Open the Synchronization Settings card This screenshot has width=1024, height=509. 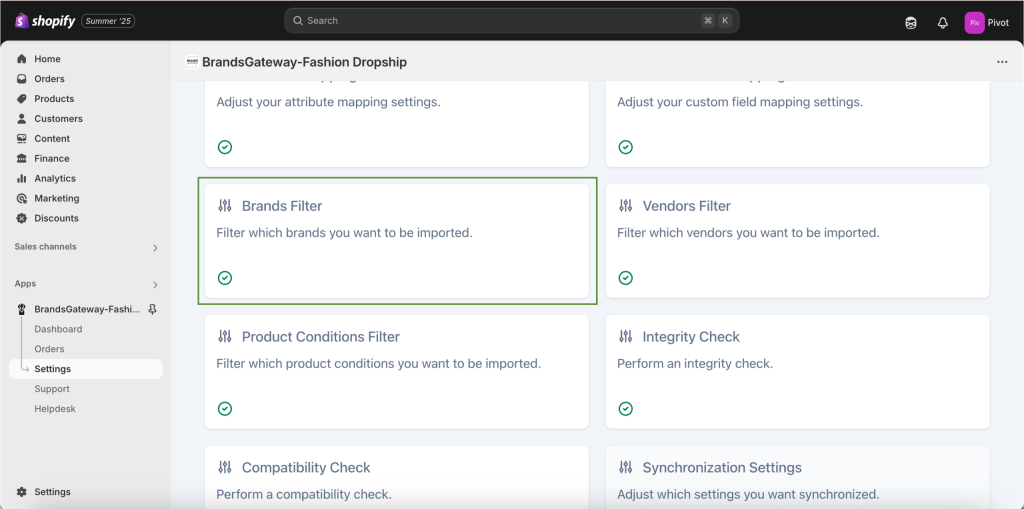(797, 478)
